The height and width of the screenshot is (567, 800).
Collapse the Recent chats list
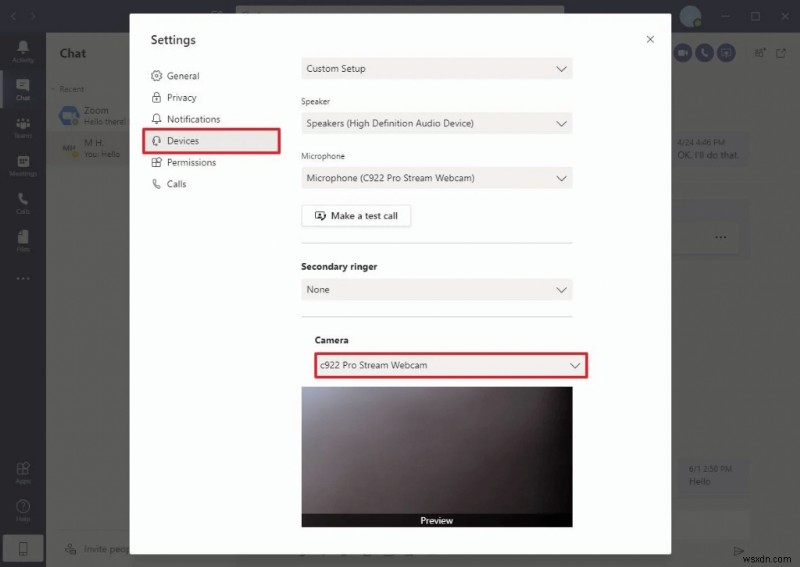coord(67,89)
